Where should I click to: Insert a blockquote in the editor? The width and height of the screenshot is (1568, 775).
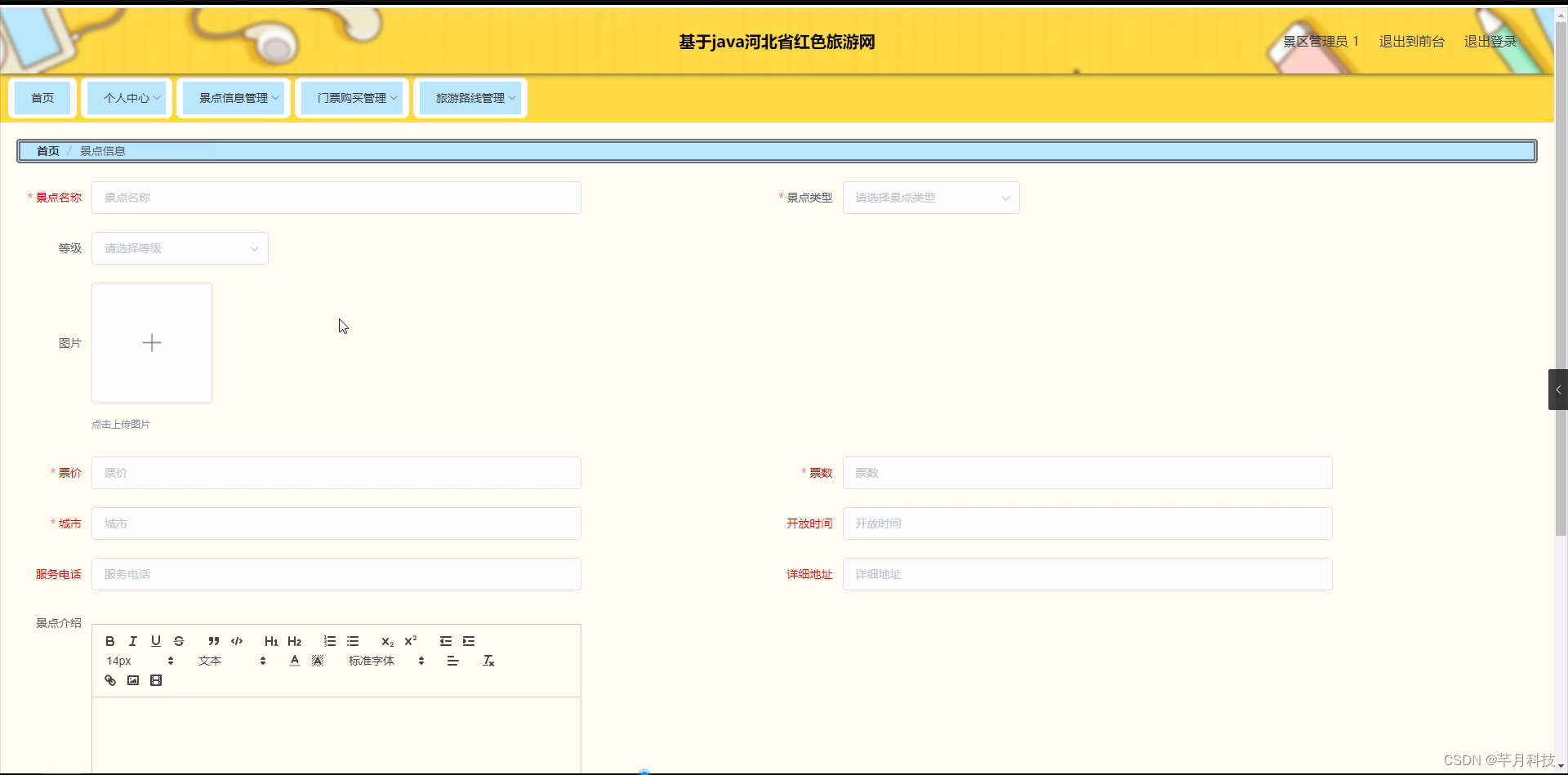pos(212,641)
